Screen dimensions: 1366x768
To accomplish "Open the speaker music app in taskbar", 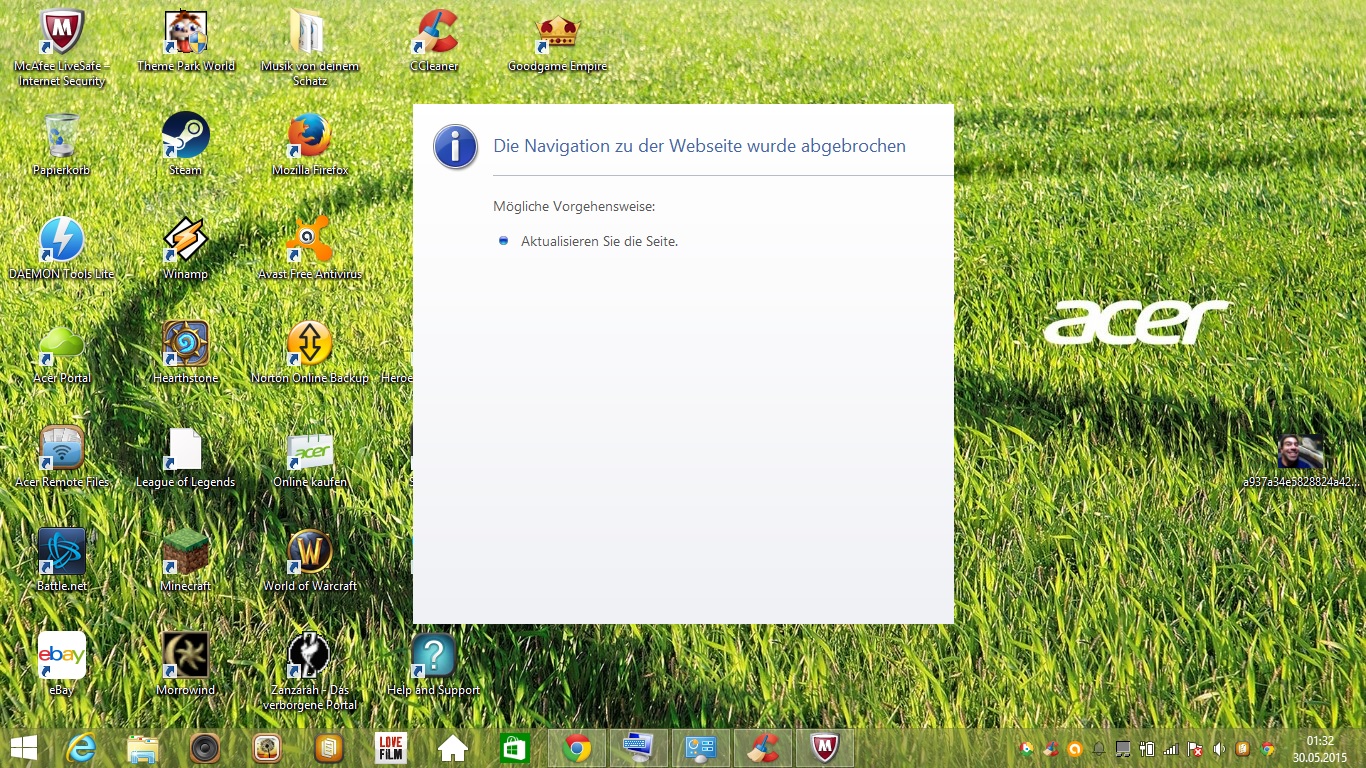I will 205,748.
